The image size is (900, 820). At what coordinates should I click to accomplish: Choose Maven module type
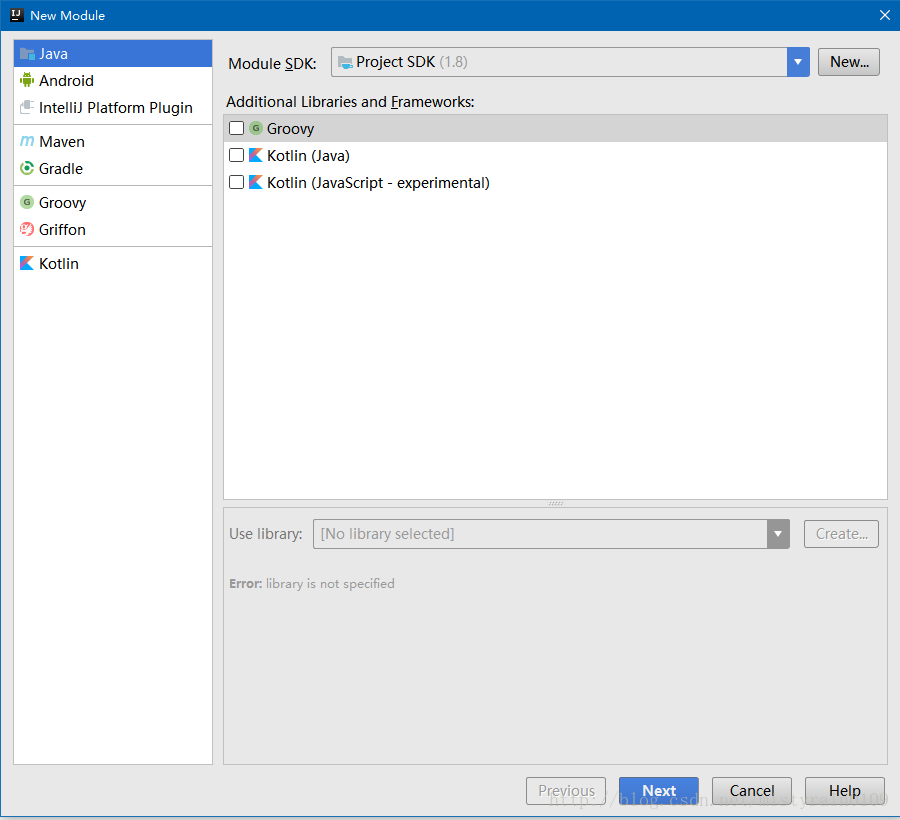(x=113, y=141)
